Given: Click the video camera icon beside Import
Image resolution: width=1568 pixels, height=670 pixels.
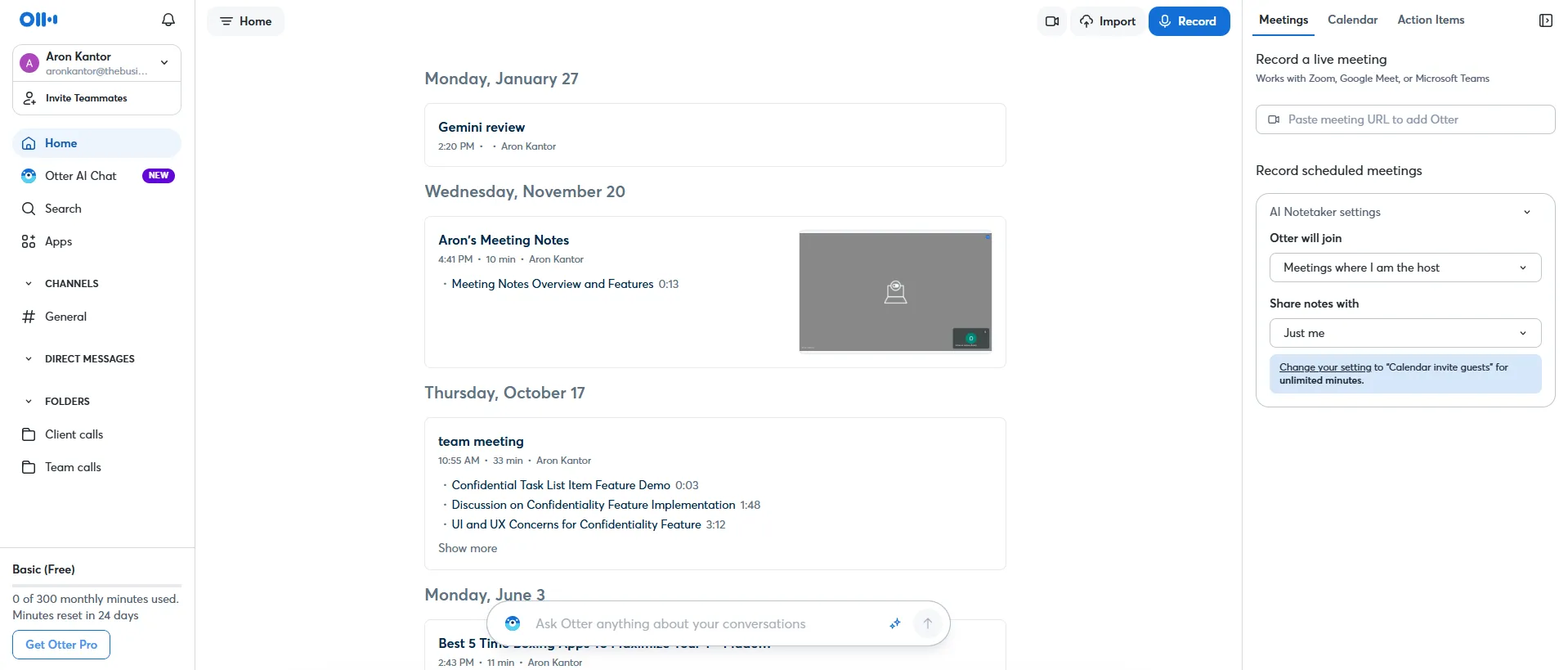Looking at the screenshot, I should click(x=1052, y=21).
